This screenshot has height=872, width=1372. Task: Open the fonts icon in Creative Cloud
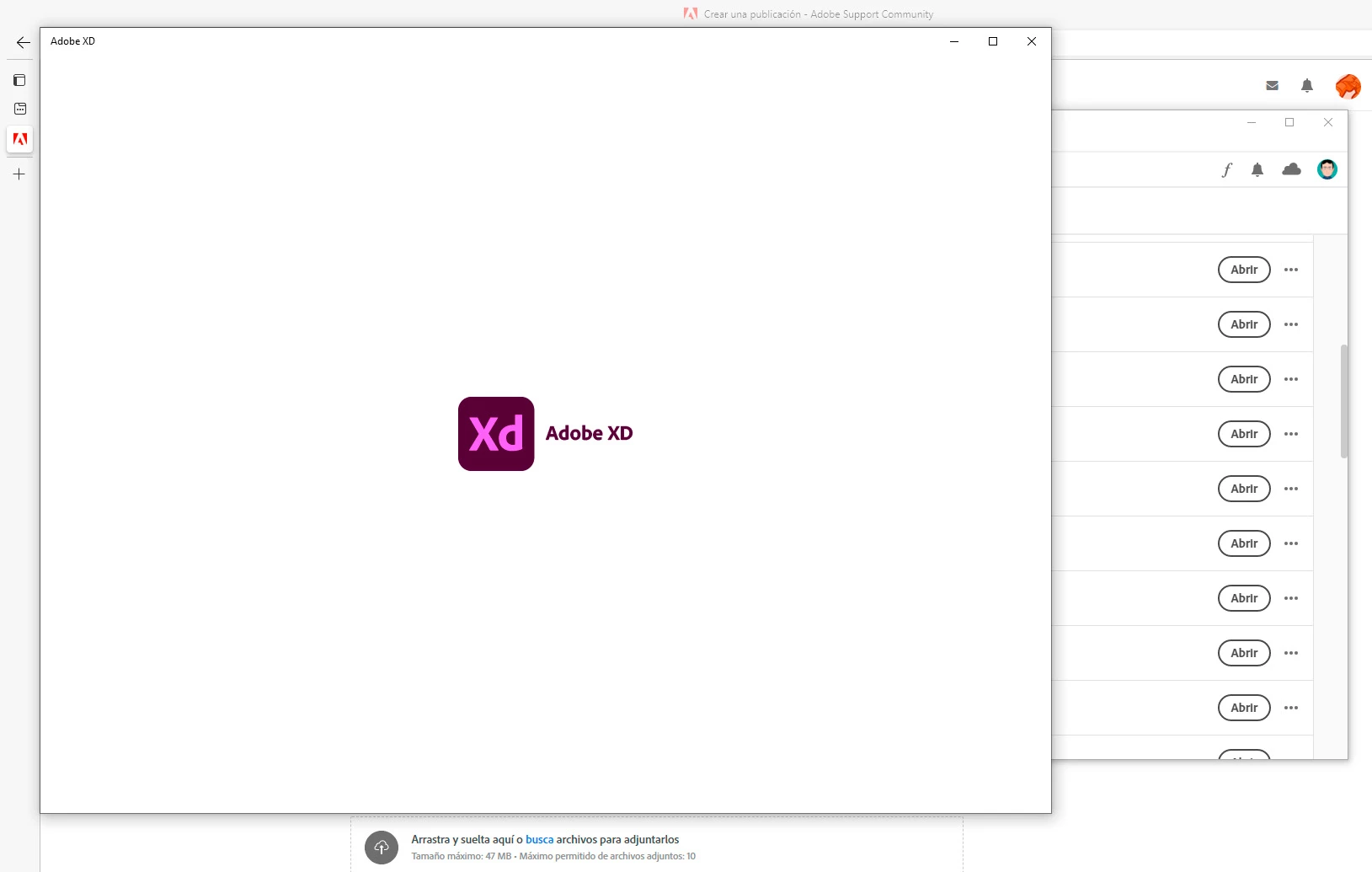point(1227,169)
